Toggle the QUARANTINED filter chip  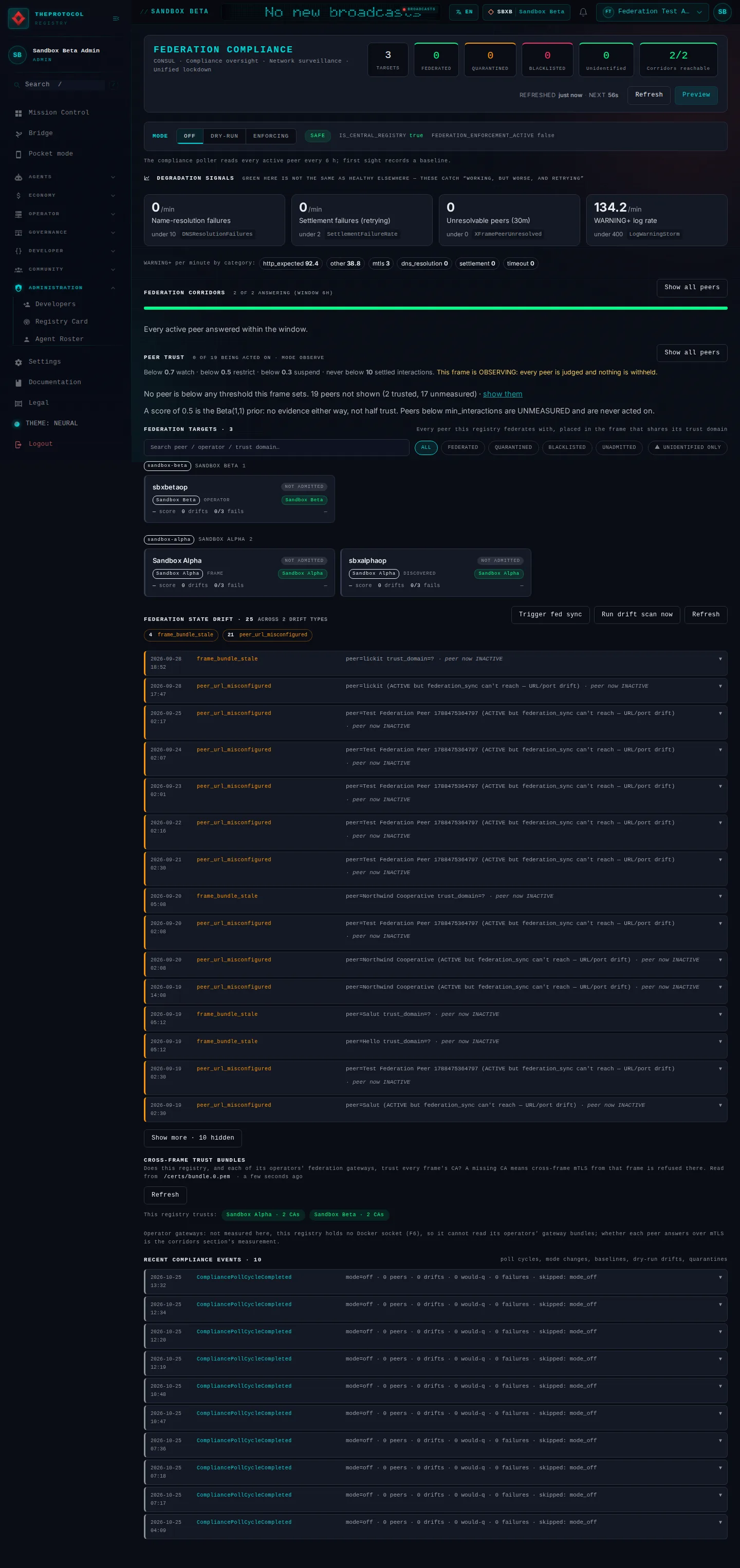point(513,447)
